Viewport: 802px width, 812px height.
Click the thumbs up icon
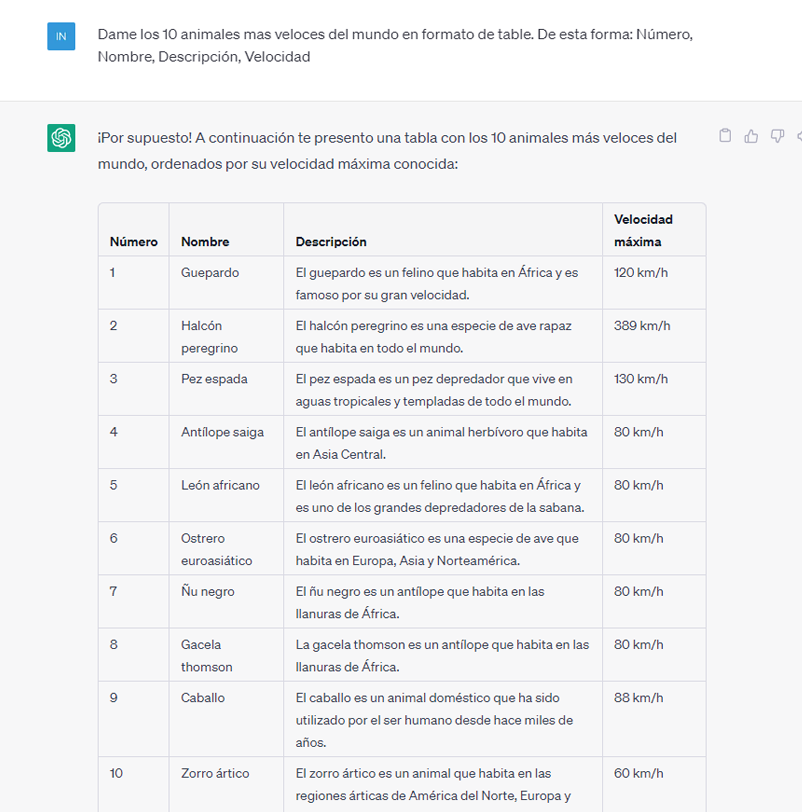click(751, 136)
